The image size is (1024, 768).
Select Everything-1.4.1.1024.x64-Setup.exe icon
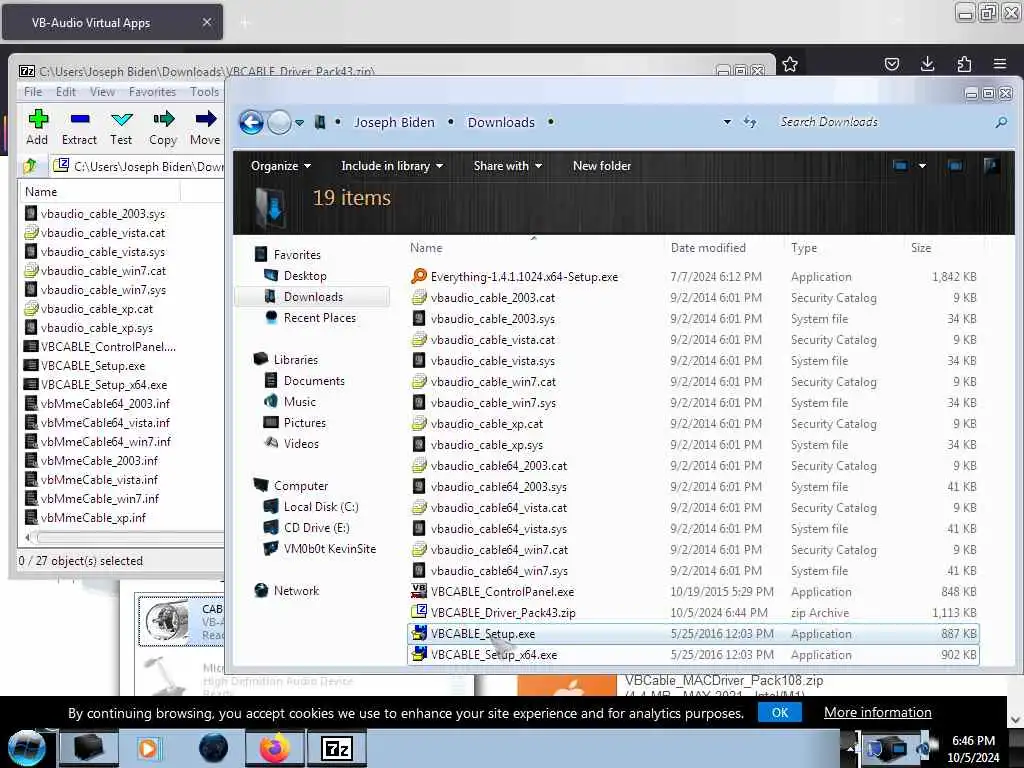419,277
